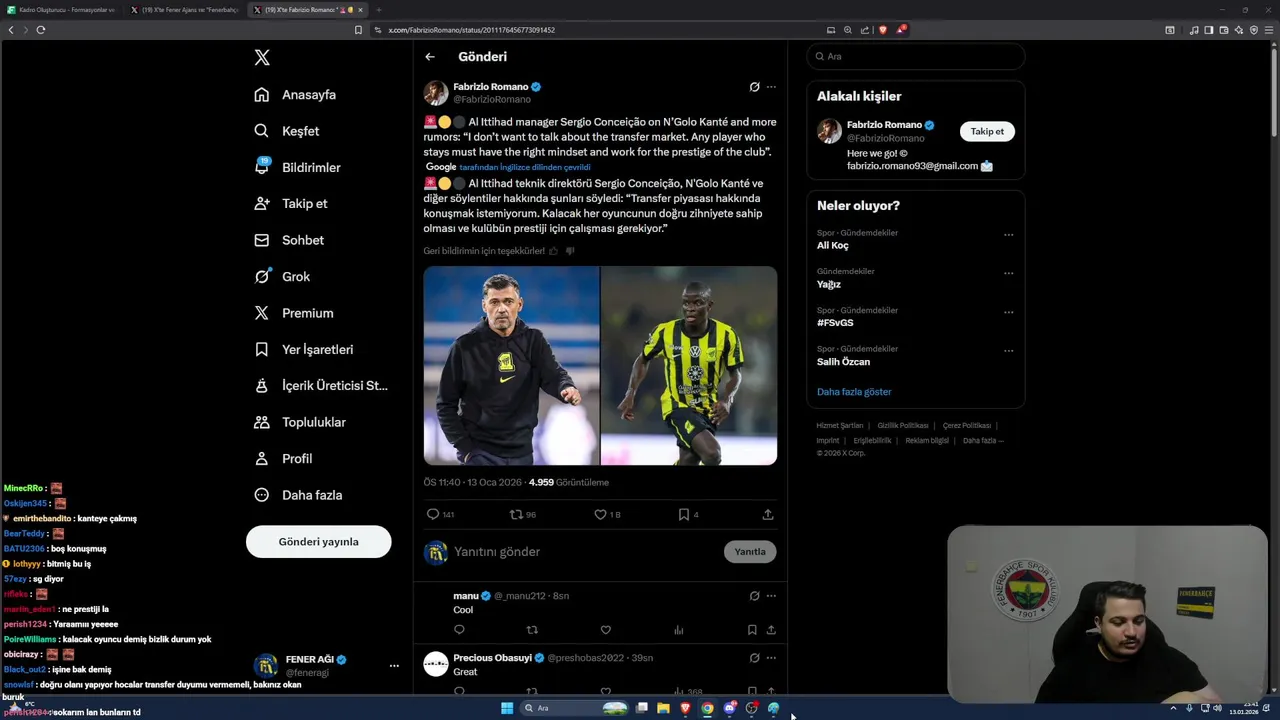Open Salih Özcan trending topic
Image resolution: width=1280 pixels, height=720 pixels.
point(844,362)
